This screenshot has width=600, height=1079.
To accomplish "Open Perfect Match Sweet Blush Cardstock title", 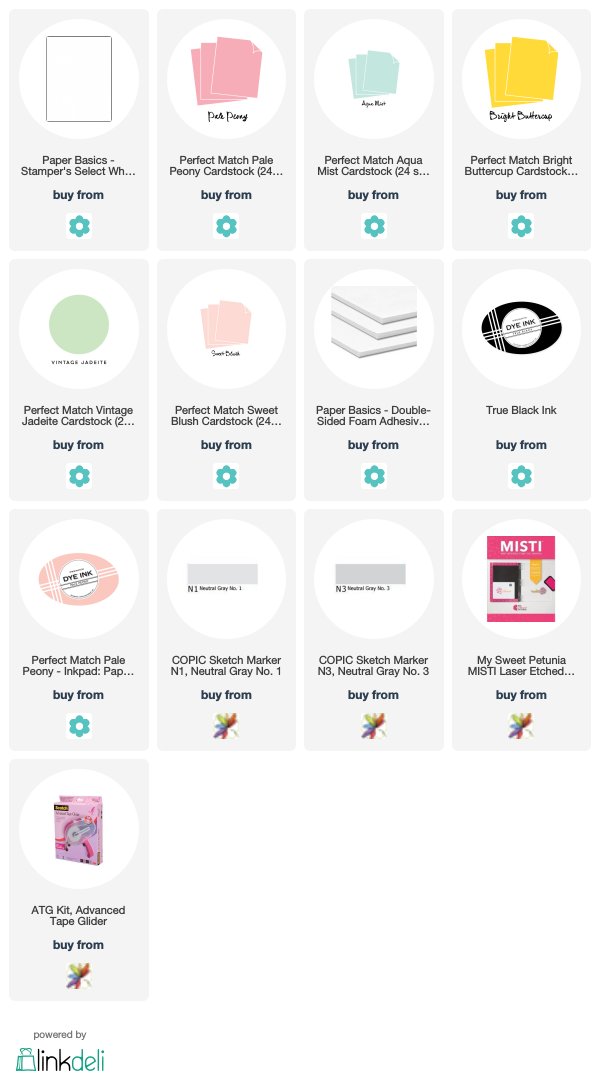I will [x=226, y=416].
